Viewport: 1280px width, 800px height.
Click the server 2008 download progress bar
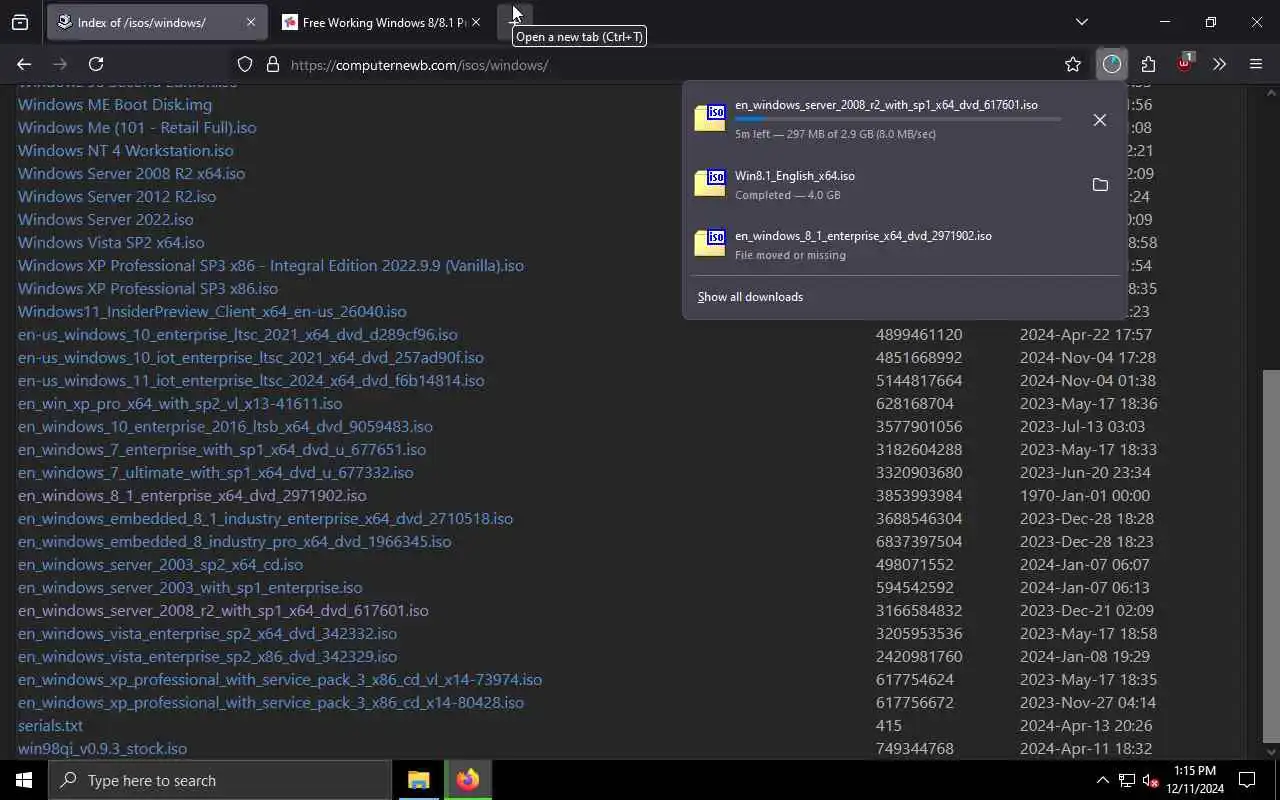tap(898, 119)
